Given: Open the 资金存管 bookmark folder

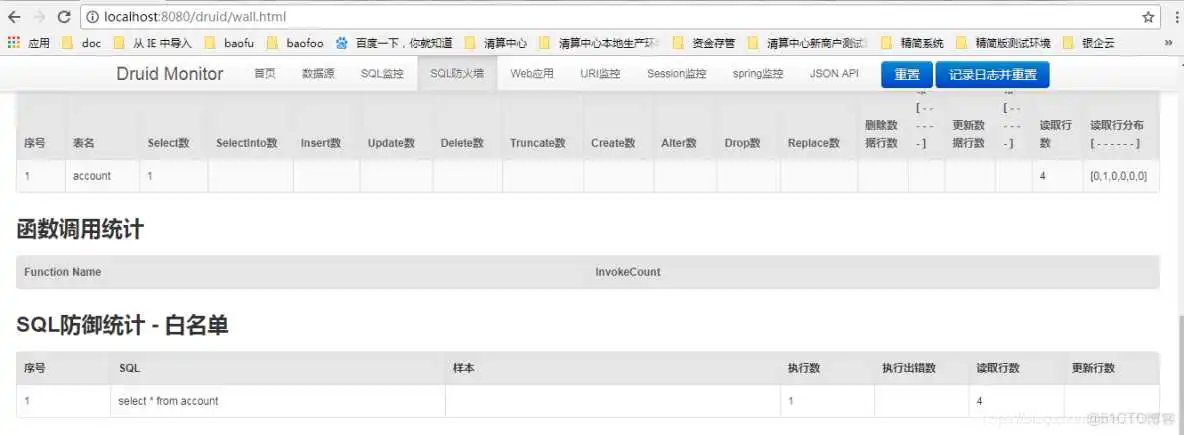Looking at the screenshot, I should (x=704, y=43).
